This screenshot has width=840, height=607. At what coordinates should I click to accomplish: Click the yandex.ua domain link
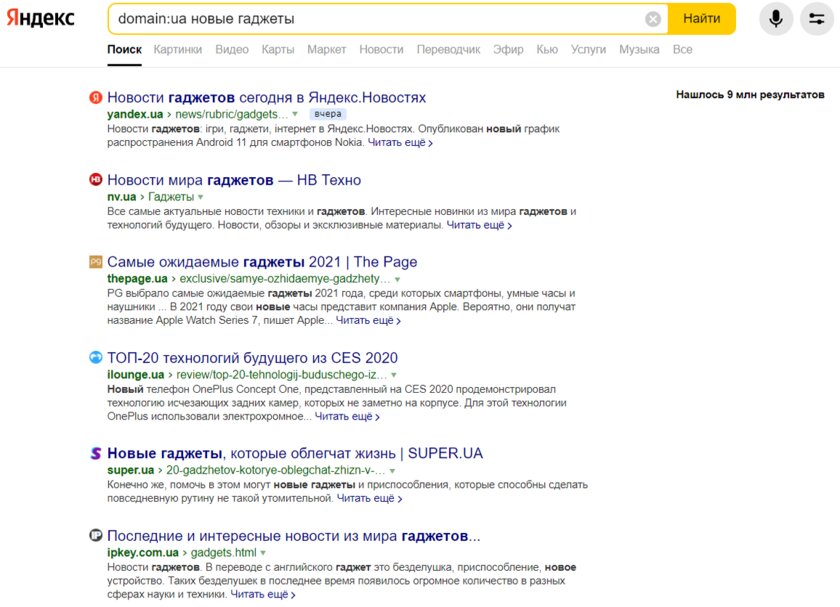(x=135, y=114)
